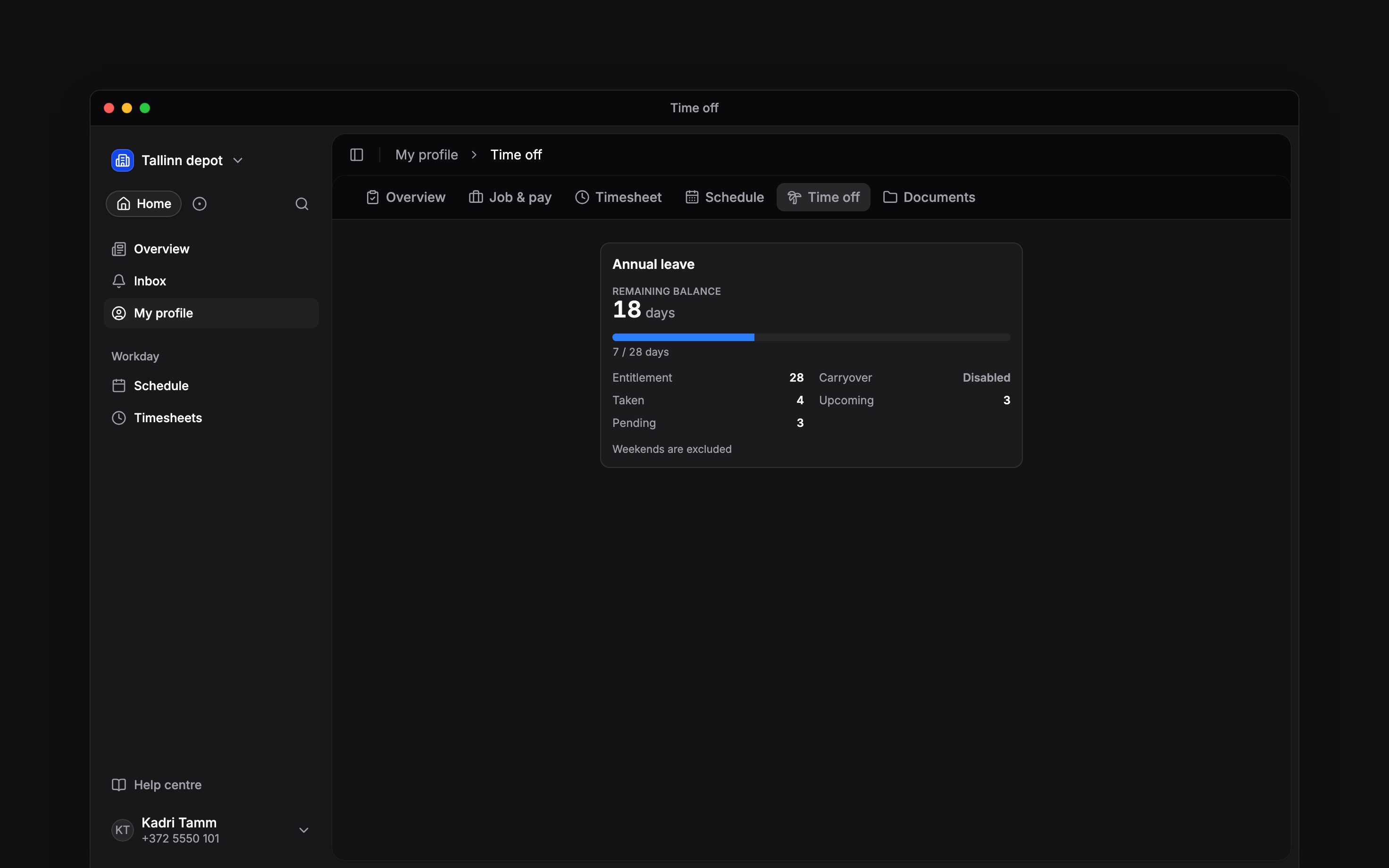Click the circle-dot icon beside Home
1389x868 pixels.
pos(199,204)
